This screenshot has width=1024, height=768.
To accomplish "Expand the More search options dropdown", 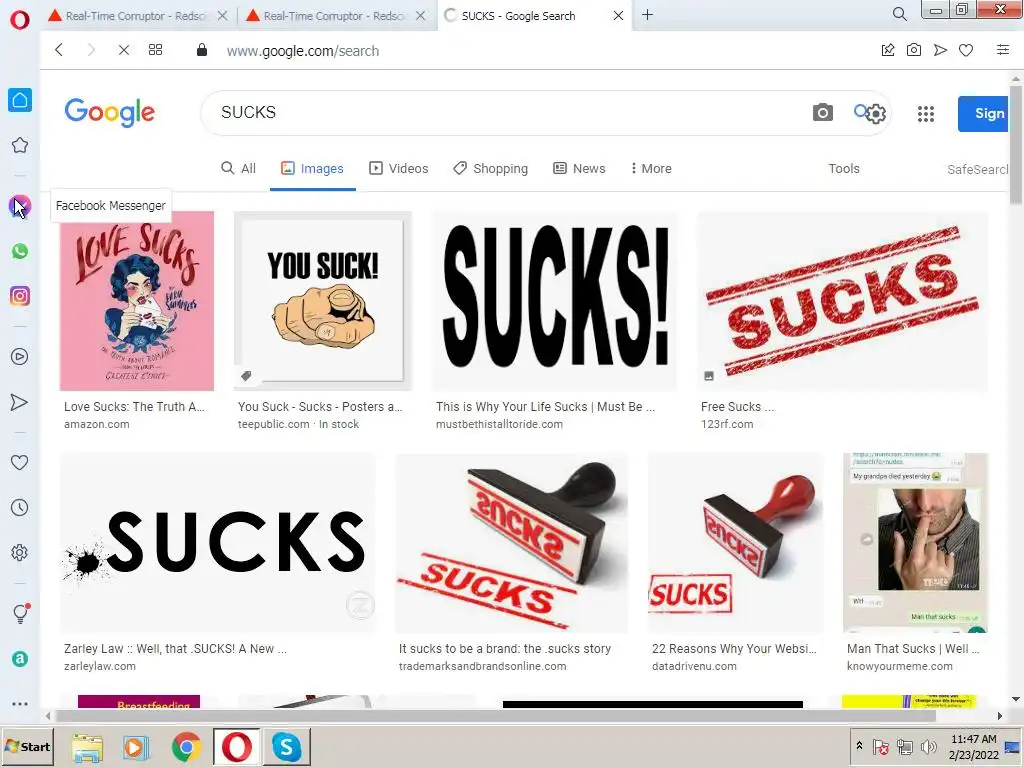I will coord(650,168).
